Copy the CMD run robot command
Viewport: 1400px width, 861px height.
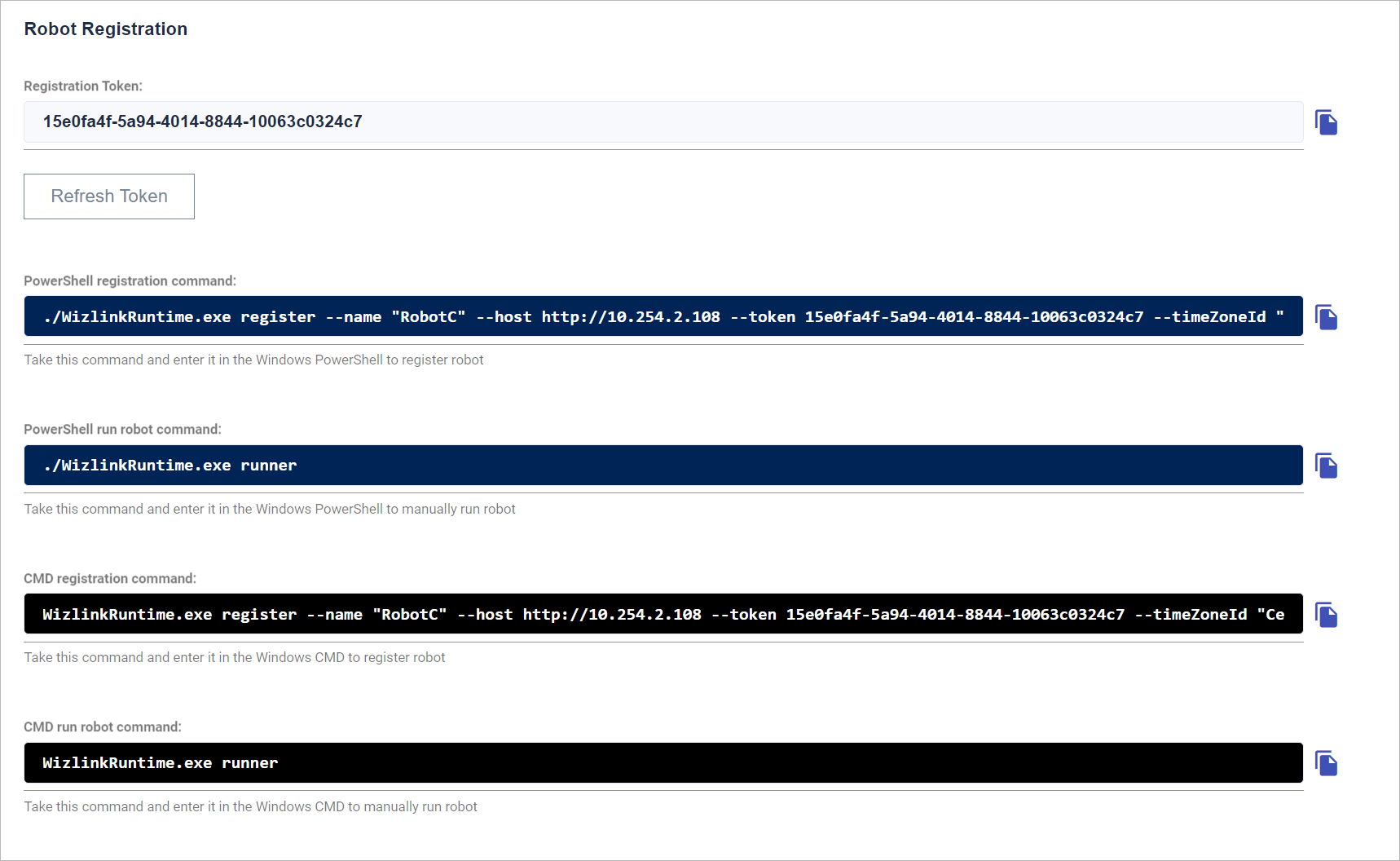1326,763
